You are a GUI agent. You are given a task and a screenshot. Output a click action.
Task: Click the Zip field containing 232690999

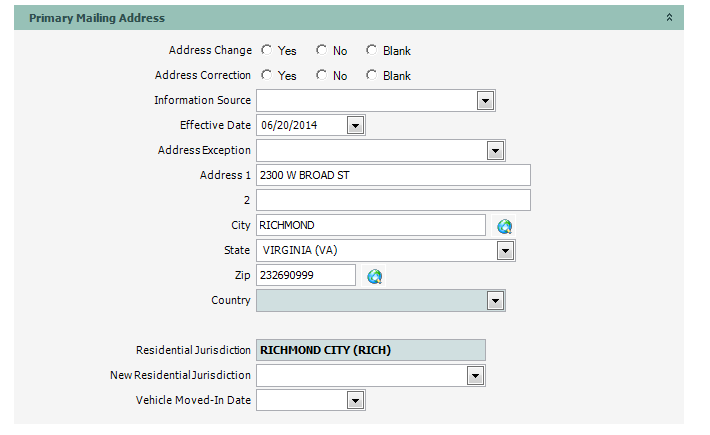click(305, 275)
